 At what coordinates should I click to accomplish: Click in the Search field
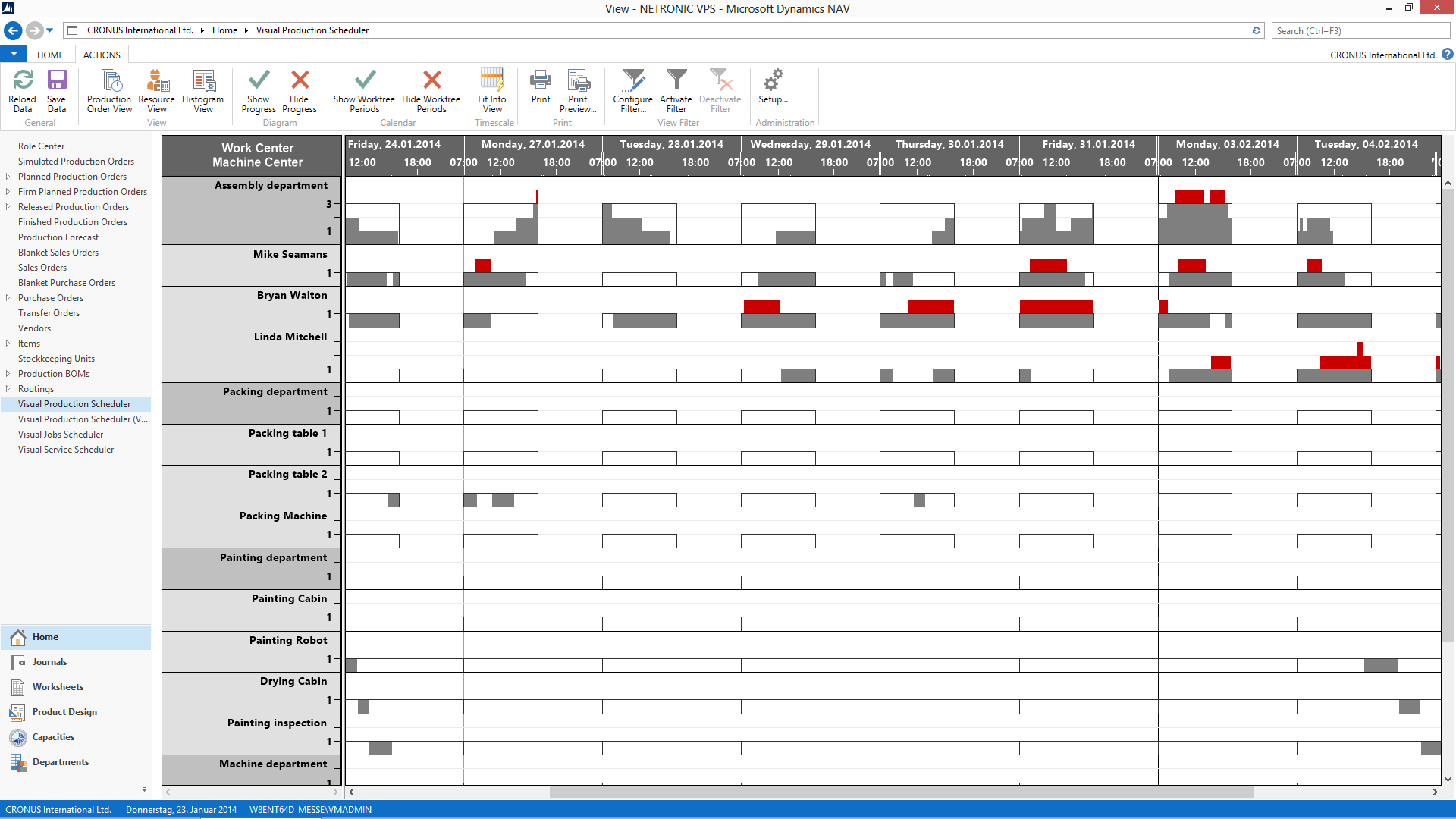point(1360,30)
